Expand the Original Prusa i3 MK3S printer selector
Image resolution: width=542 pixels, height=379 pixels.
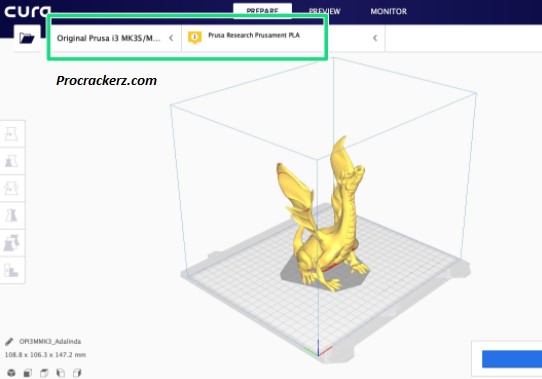click(x=115, y=38)
